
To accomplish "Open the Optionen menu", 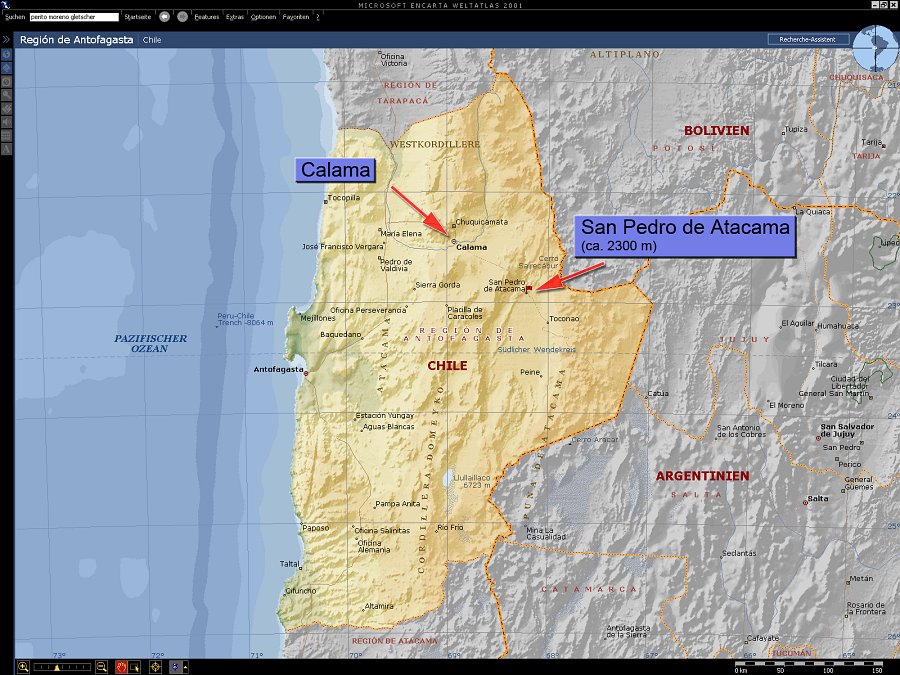I will (x=263, y=17).
